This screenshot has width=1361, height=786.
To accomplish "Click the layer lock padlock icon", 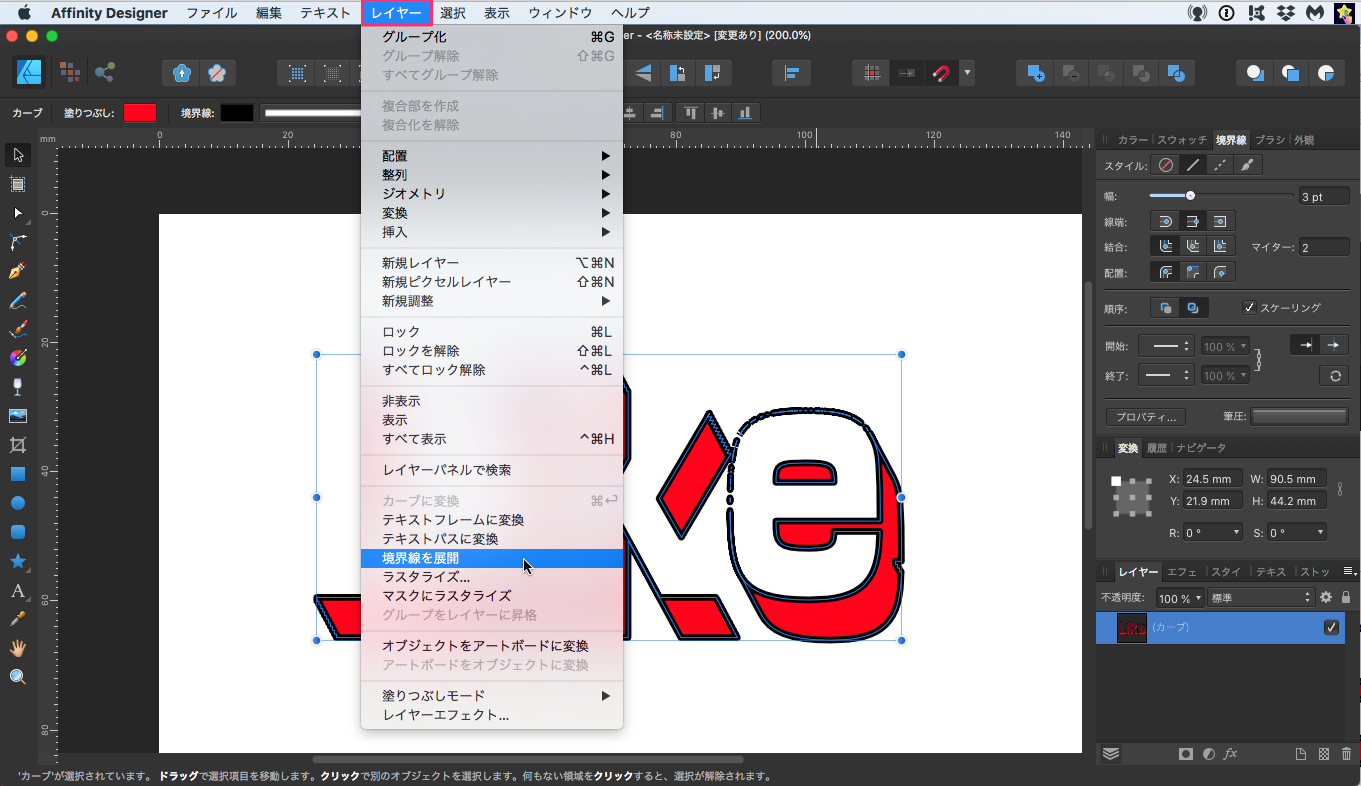I will tap(1346, 597).
